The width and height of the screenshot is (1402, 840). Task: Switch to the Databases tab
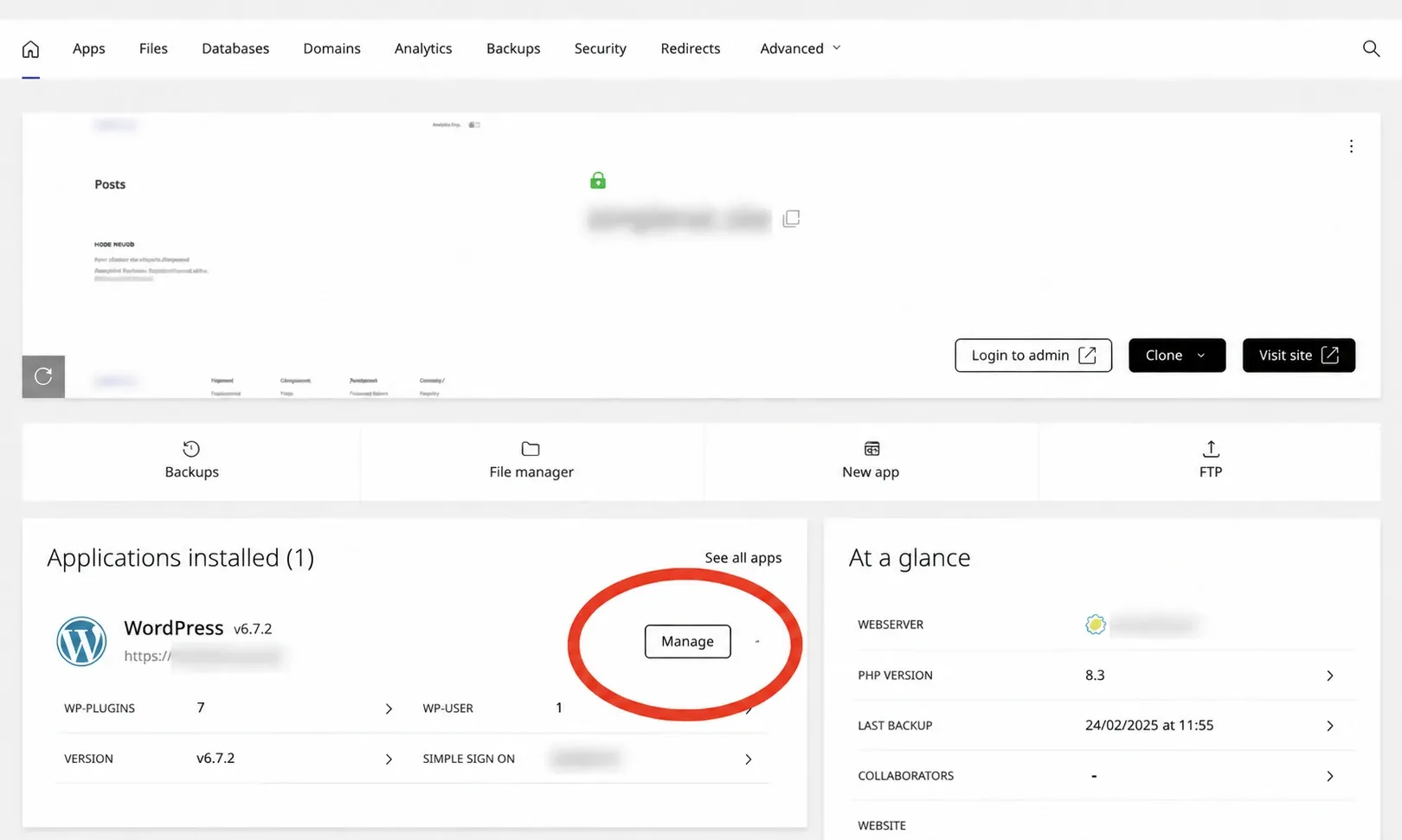[235, 48]
